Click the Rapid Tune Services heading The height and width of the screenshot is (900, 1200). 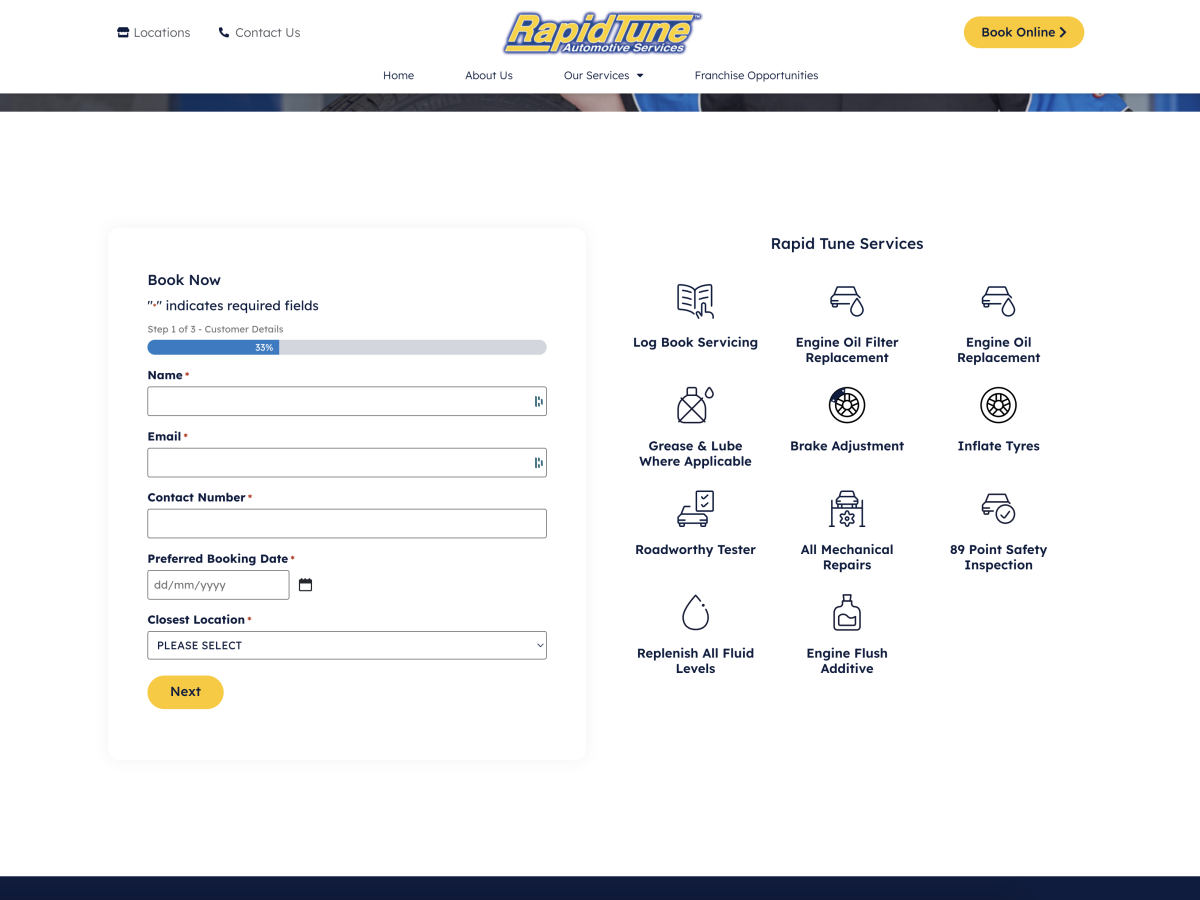tap(847, 244)
